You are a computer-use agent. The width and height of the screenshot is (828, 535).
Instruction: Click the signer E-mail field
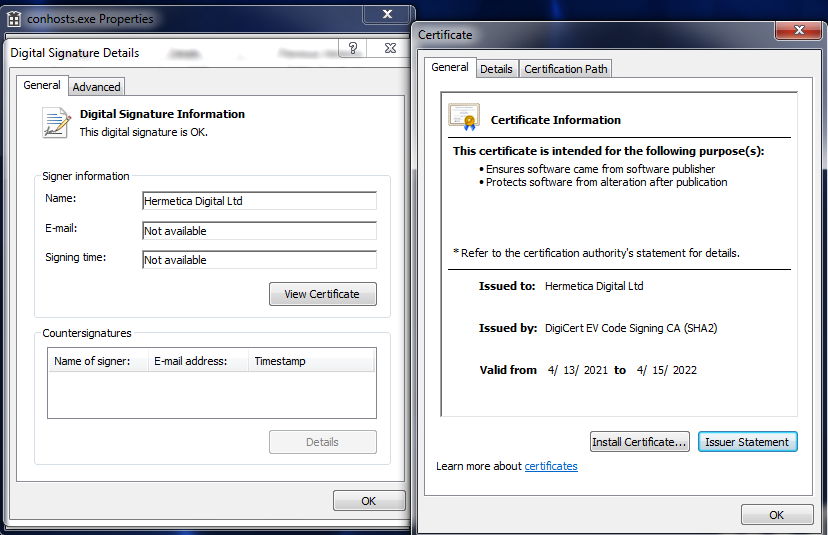(x=259, y=231)
